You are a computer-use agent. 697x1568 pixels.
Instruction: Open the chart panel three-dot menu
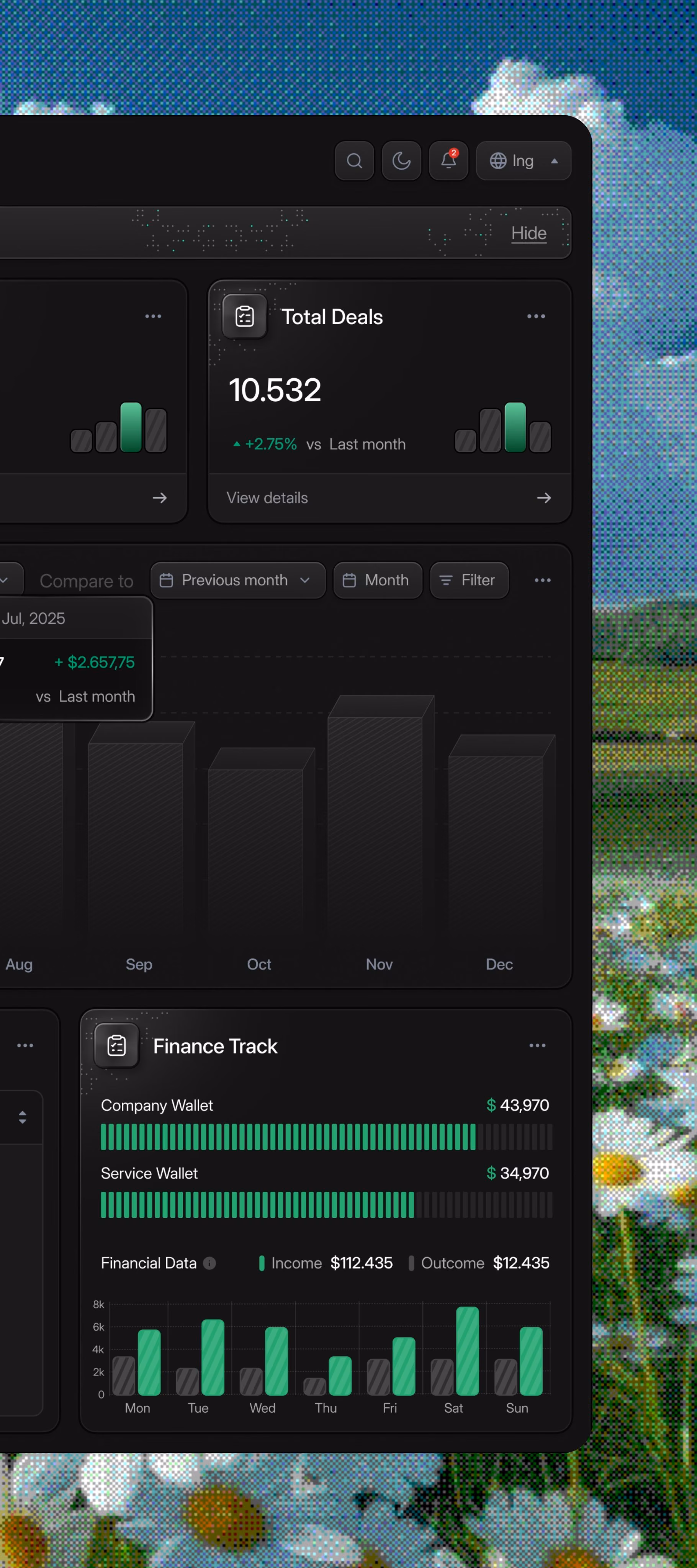pos(542,580)
